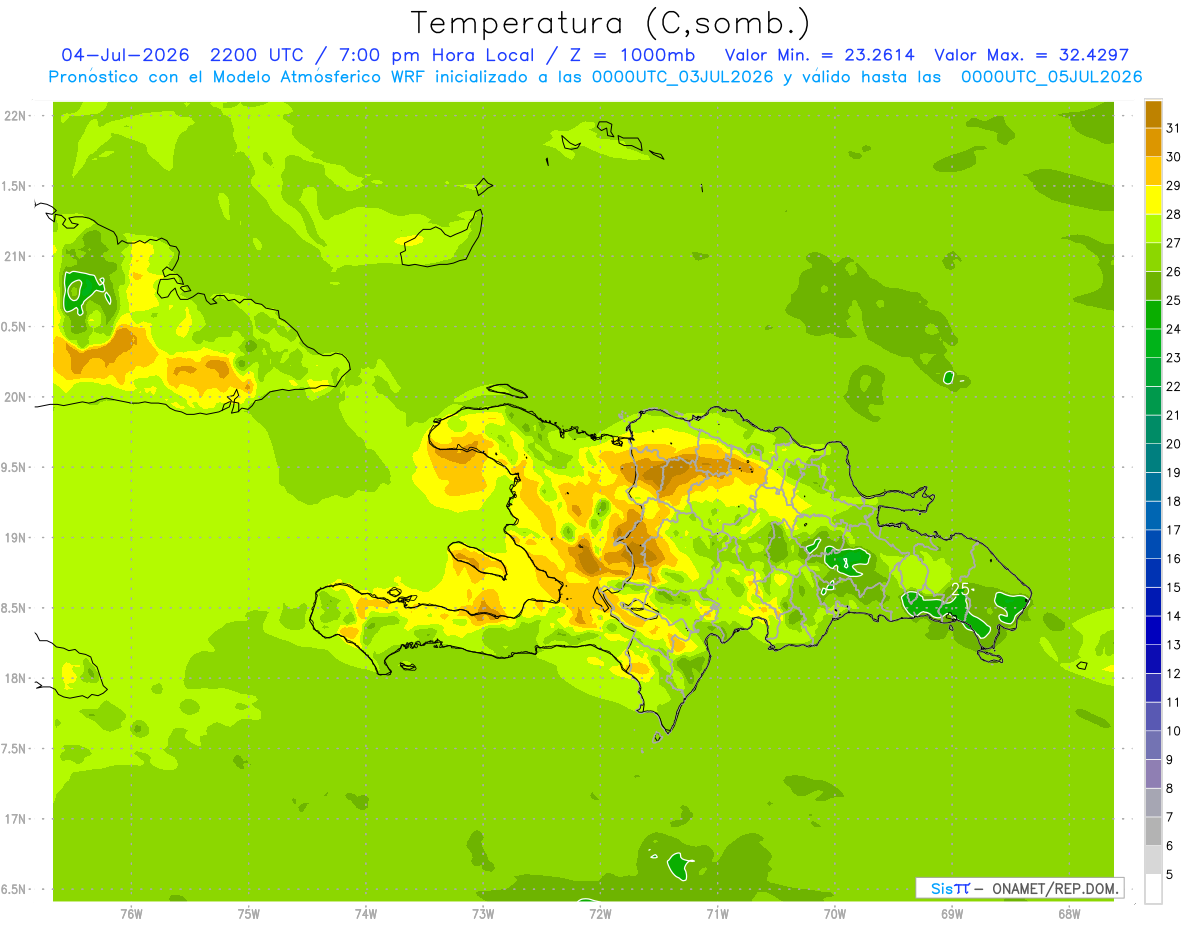Click the 'Valor Min. = 23.2614' value
1200x927 pixels.
[x=819, y=55]
